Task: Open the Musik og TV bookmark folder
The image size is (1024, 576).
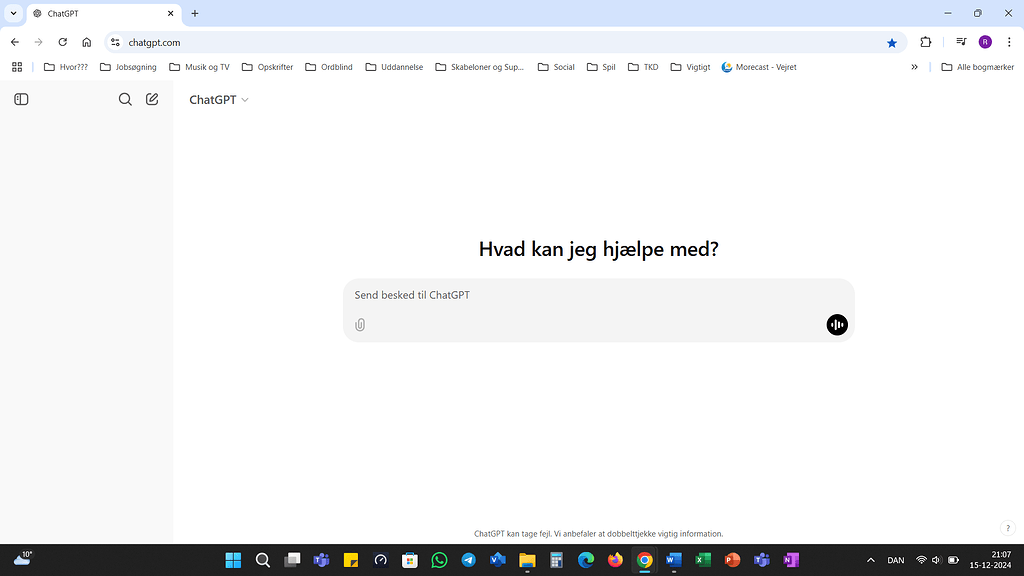Action: tap(199, 67)
